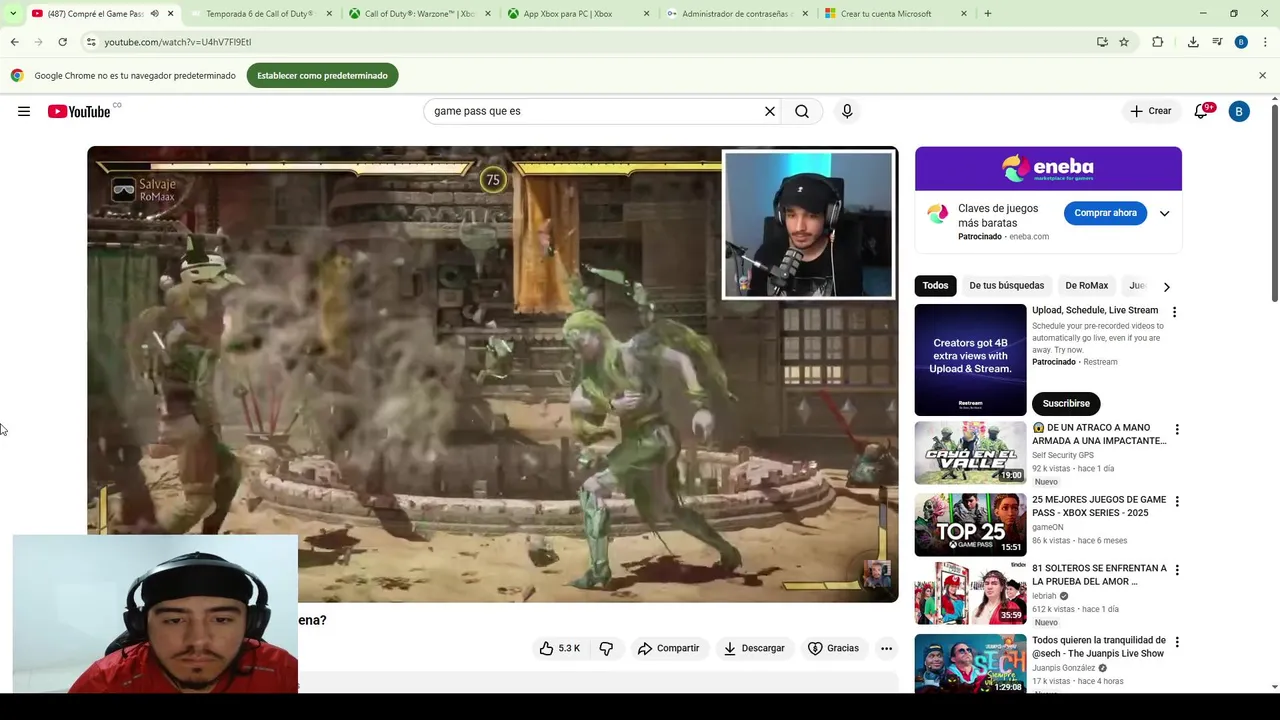The image size is (1280, 720).
Task: Click the Crear button
Action: click(1151, 111)
